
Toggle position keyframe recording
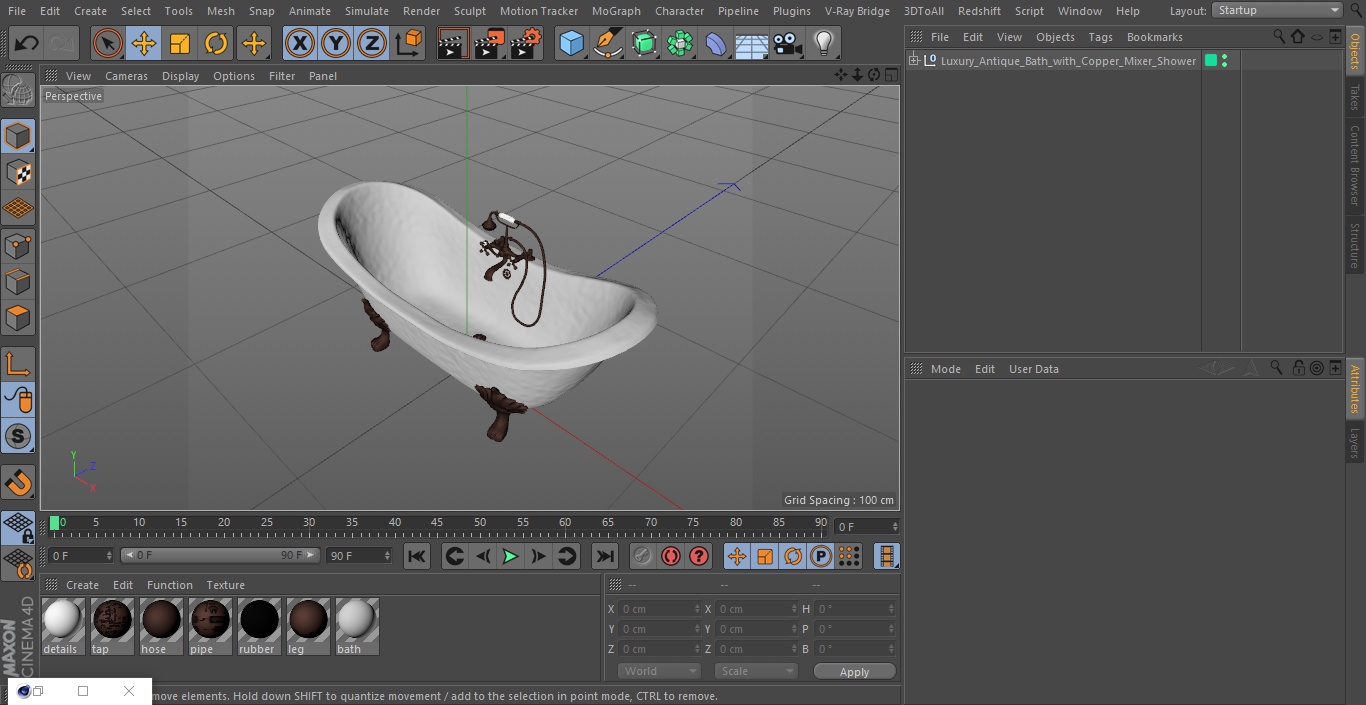(x=737, y=556)
